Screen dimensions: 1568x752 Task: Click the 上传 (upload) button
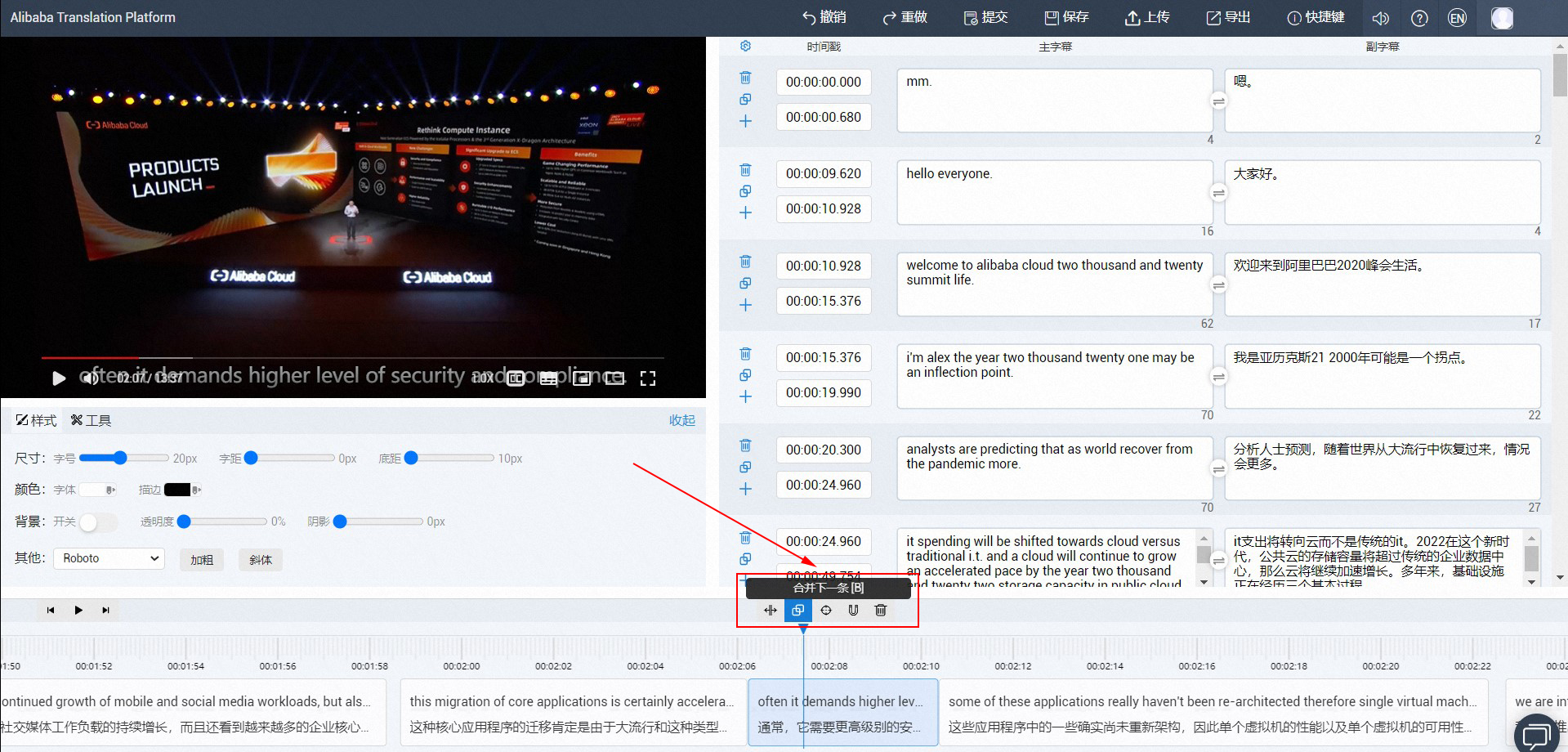point(1147,17)
